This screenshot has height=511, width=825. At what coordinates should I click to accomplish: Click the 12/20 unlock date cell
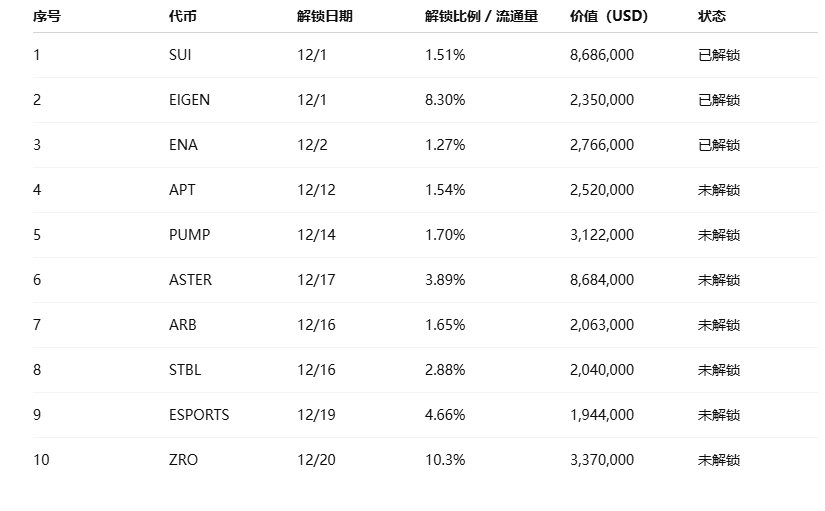point(316,460)
